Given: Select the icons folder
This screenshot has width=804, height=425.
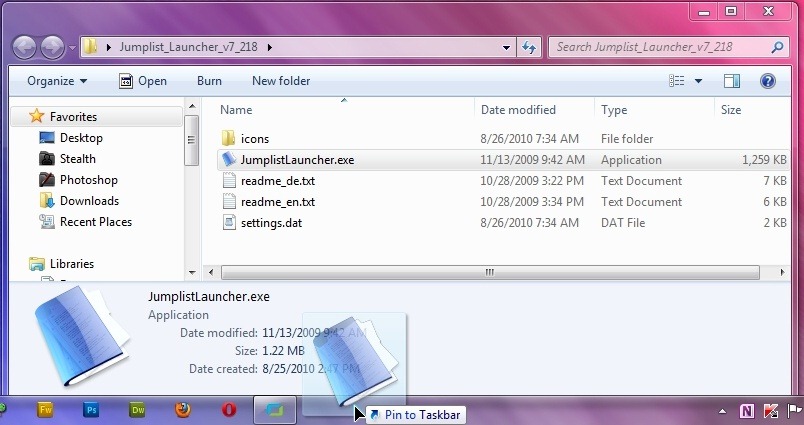Looking at the screenshot, I should [255, 139].
